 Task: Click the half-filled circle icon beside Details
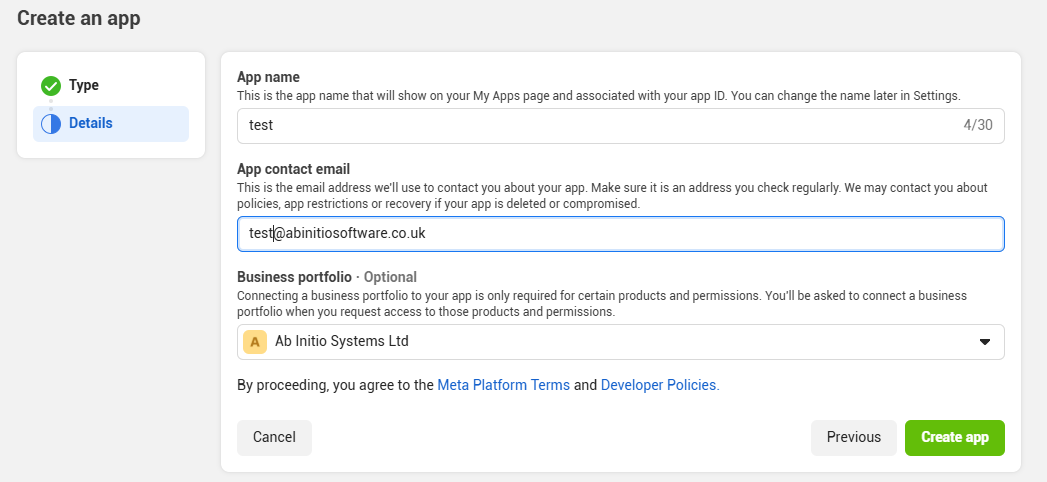[x=51, y=124]
